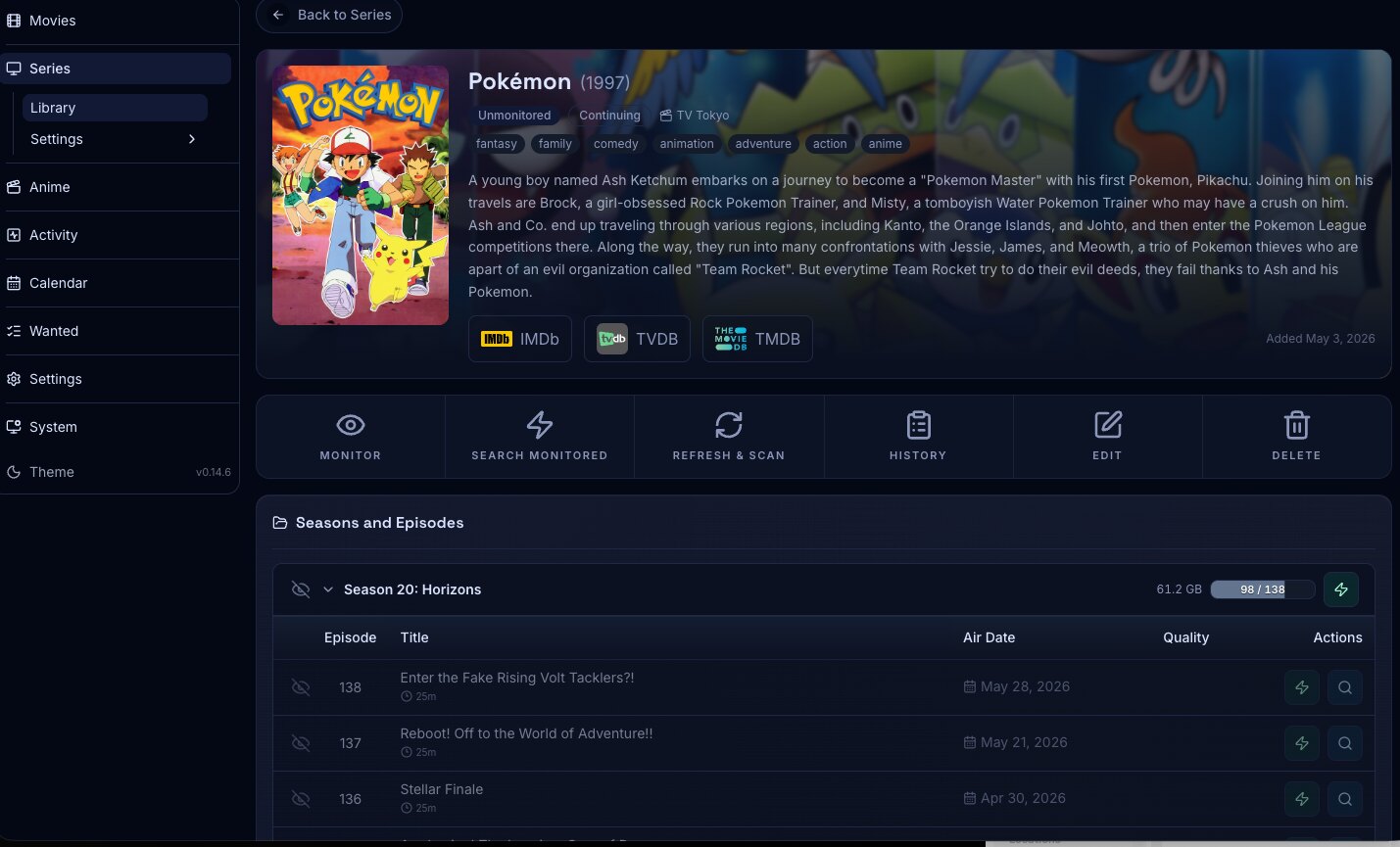Click the Edit pencil icon
The image size is (1400, 847).
tap(1108, 425)
